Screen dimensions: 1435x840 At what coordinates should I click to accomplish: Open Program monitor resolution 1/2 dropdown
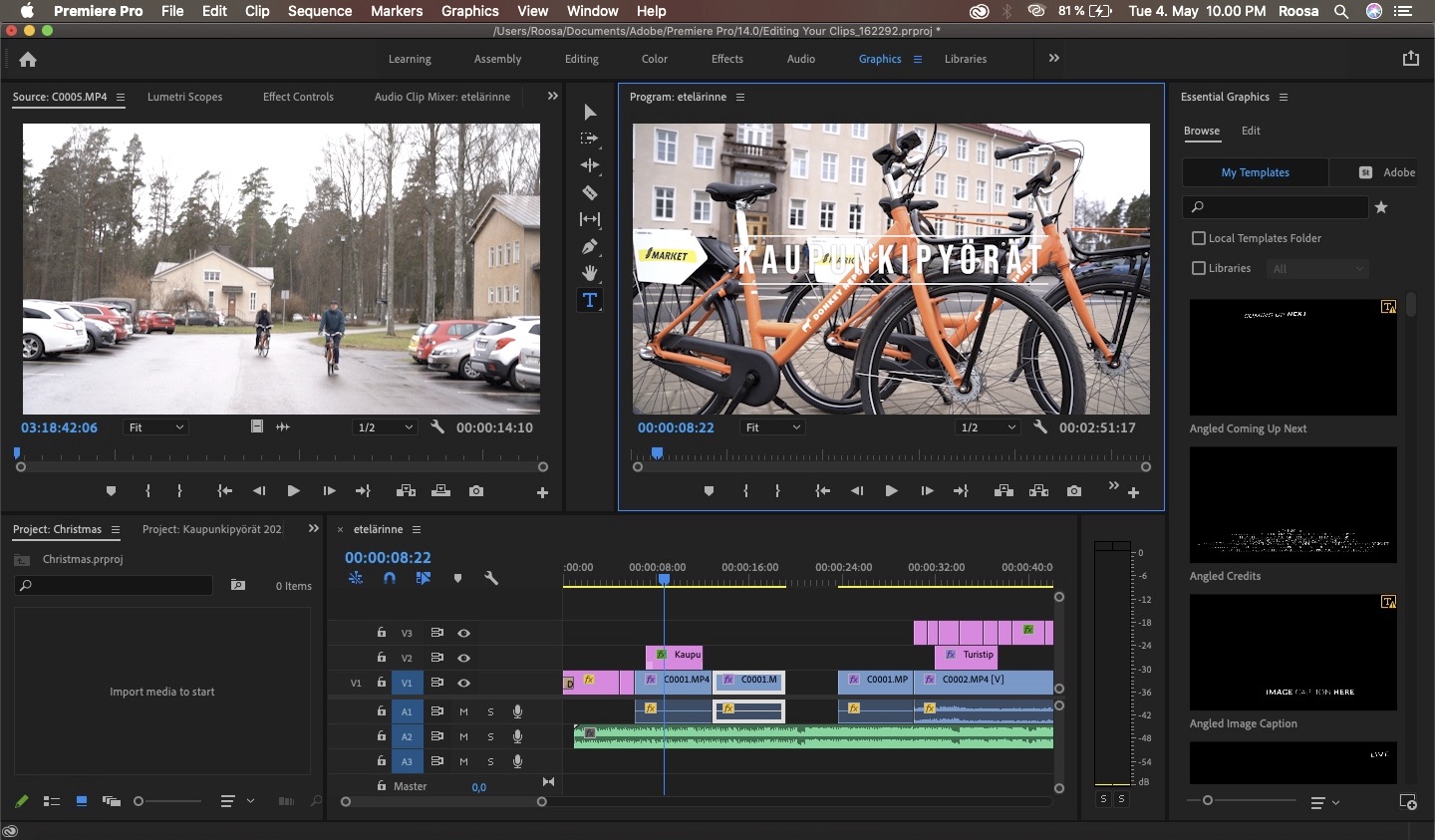[x=988, y=427]
